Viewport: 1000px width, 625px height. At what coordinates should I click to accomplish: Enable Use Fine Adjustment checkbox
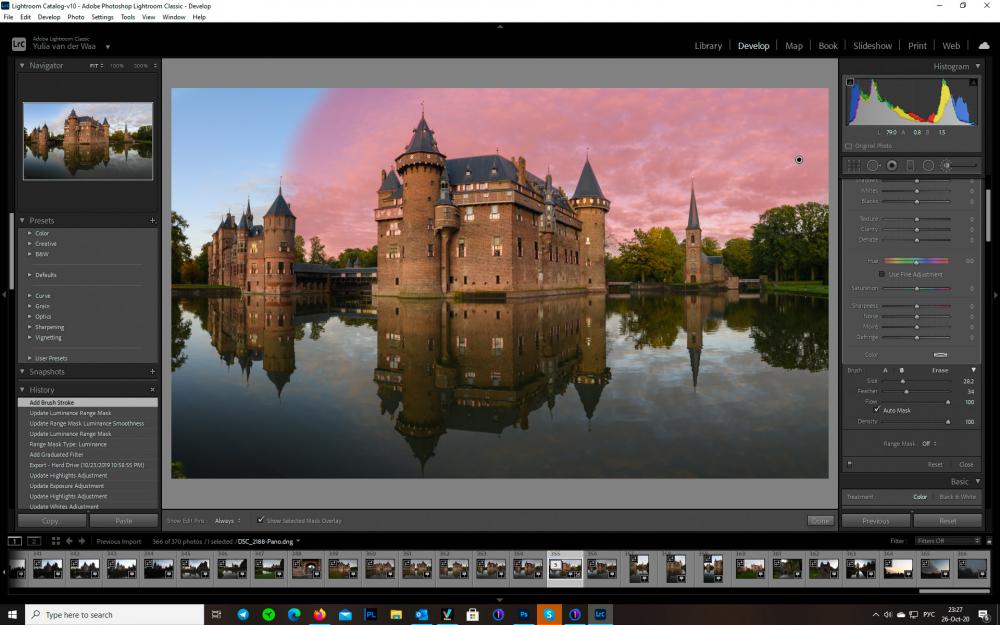(882, 274)
